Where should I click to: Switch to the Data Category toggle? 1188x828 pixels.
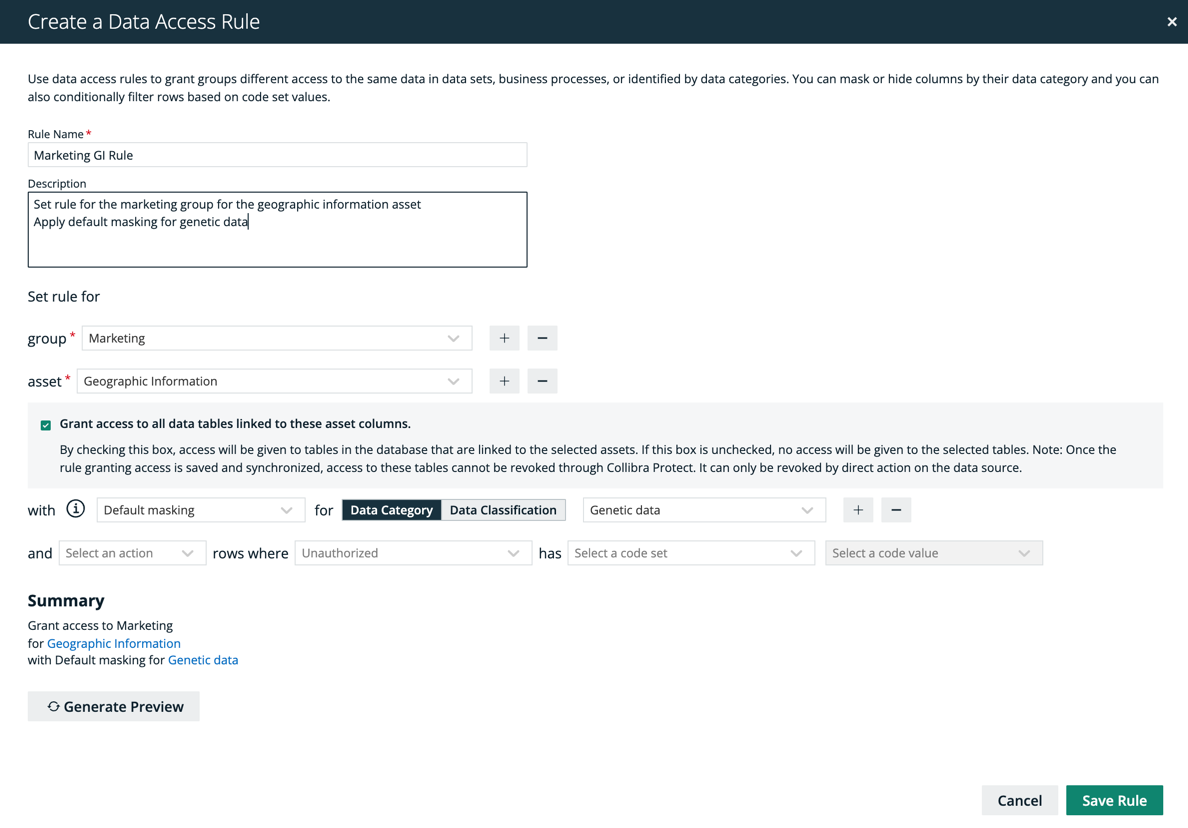pyautogui.click(x=391, y=510)
